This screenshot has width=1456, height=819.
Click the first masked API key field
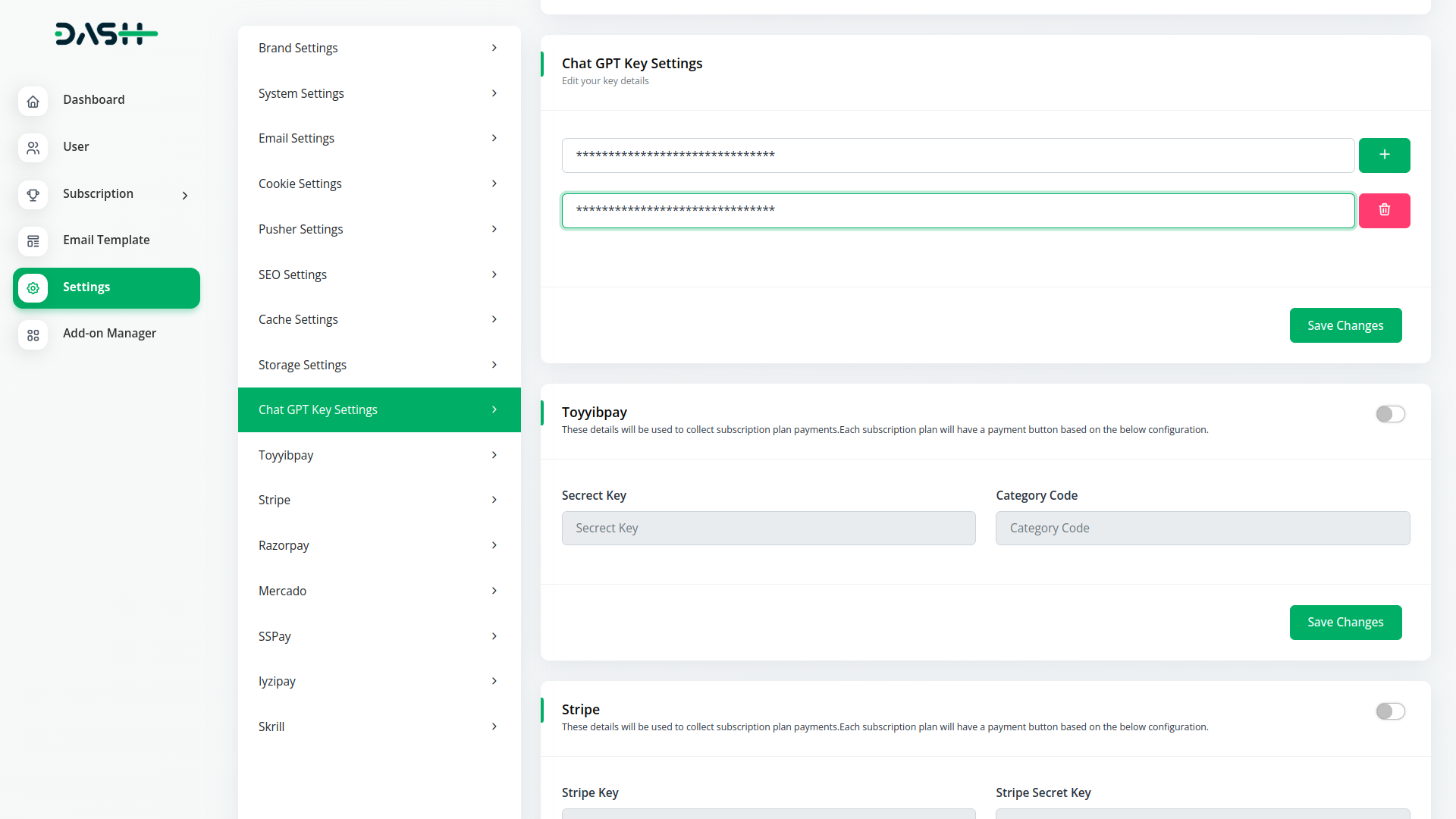point(957,155)
